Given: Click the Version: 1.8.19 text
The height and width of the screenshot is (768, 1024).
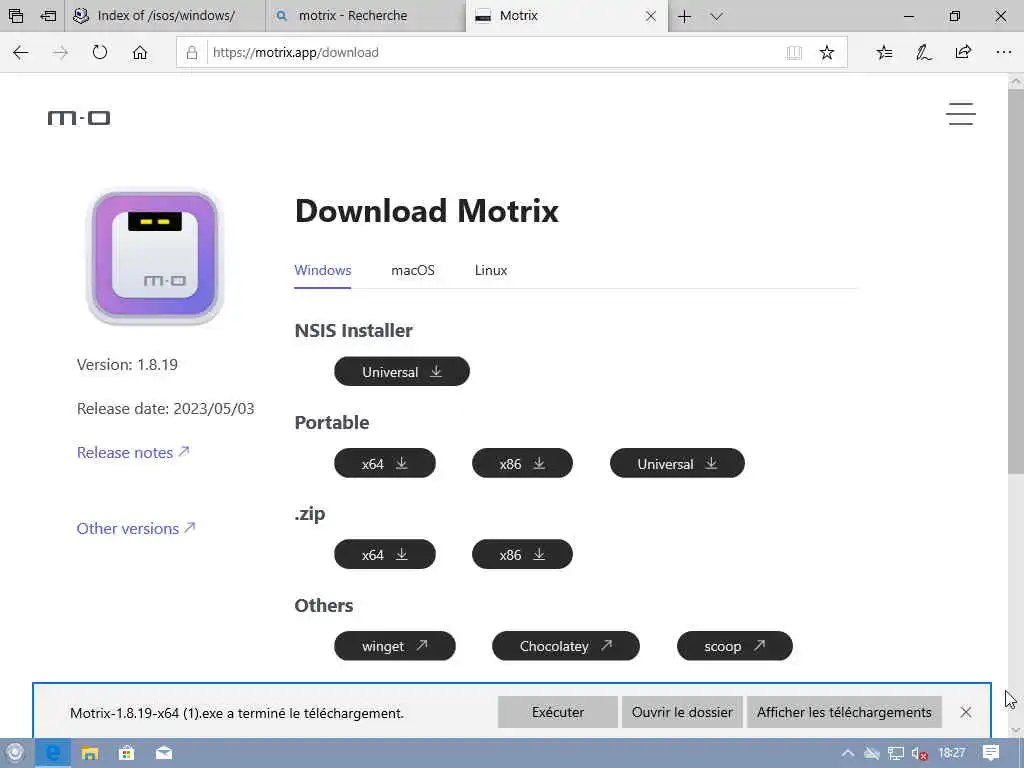Looking at the screenshot, I should pos(127,364).
